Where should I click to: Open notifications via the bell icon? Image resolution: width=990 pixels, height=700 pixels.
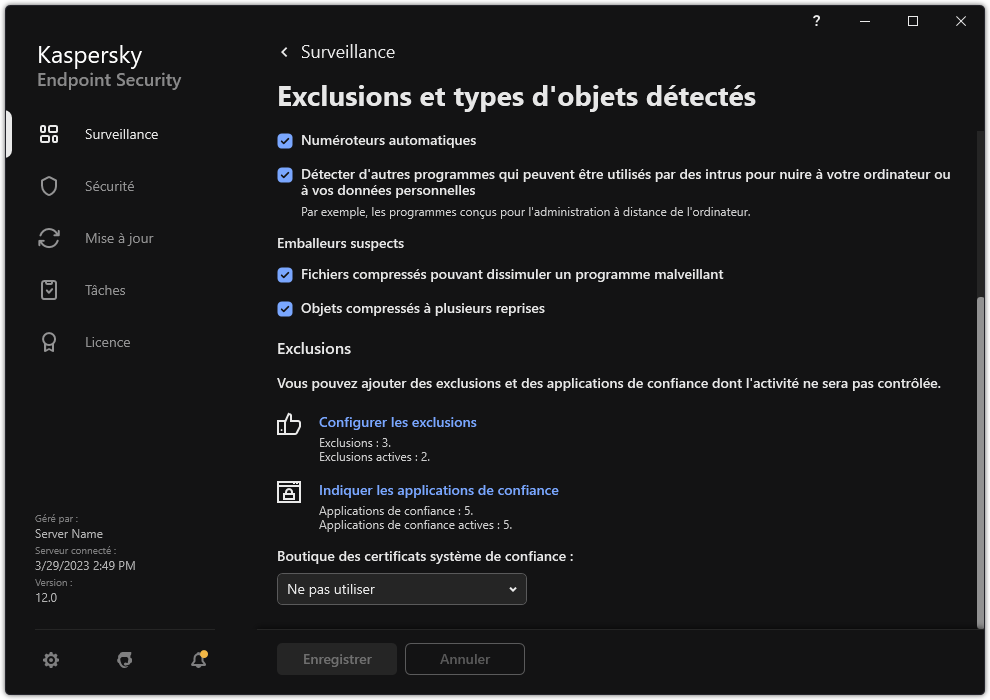coord(198,660)
